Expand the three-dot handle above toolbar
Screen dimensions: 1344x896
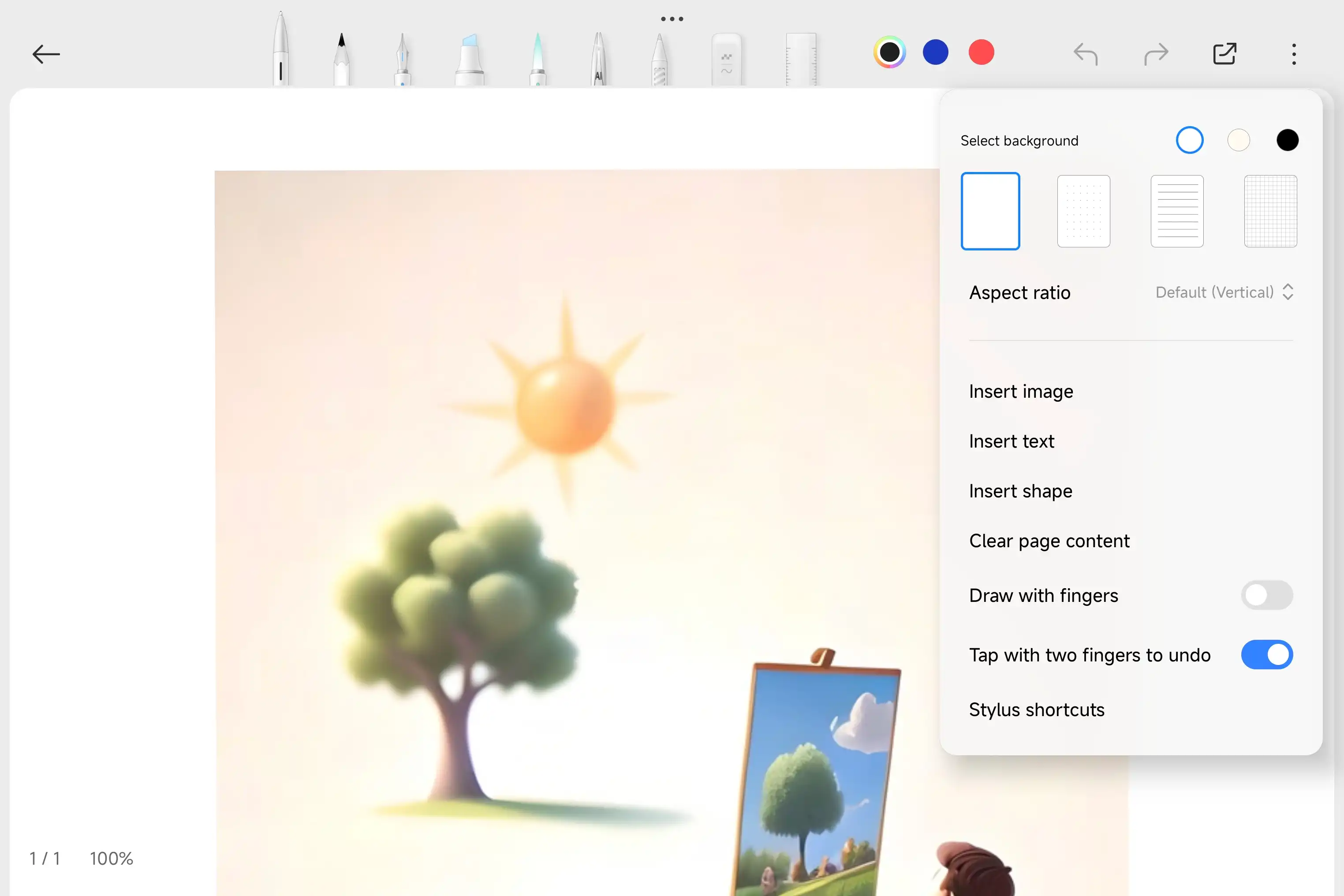[672, 19]
